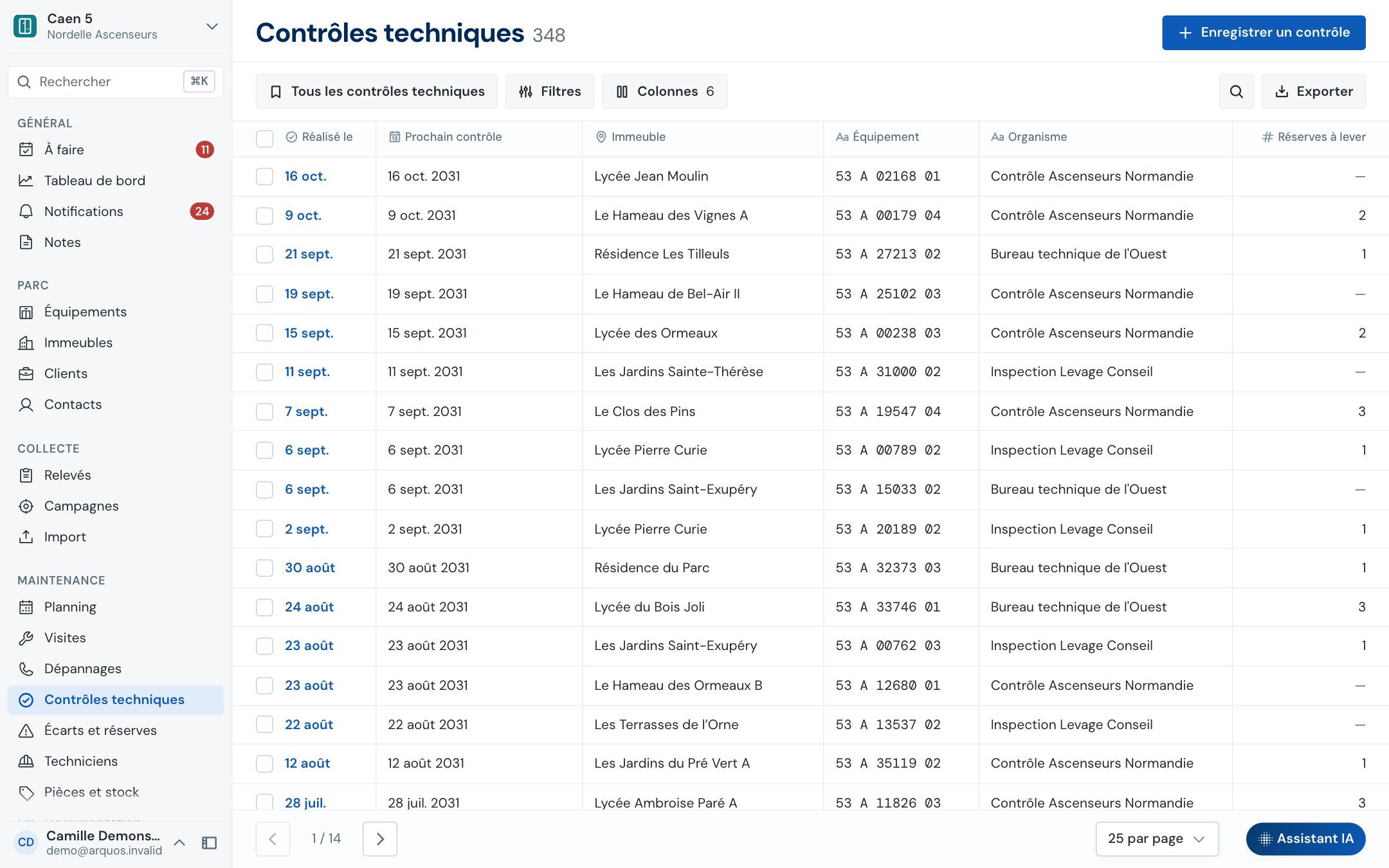This screenshot has height=868, width=1389.
Task: Open the Campagnes target icon
Action: click(x=26, y=506)
